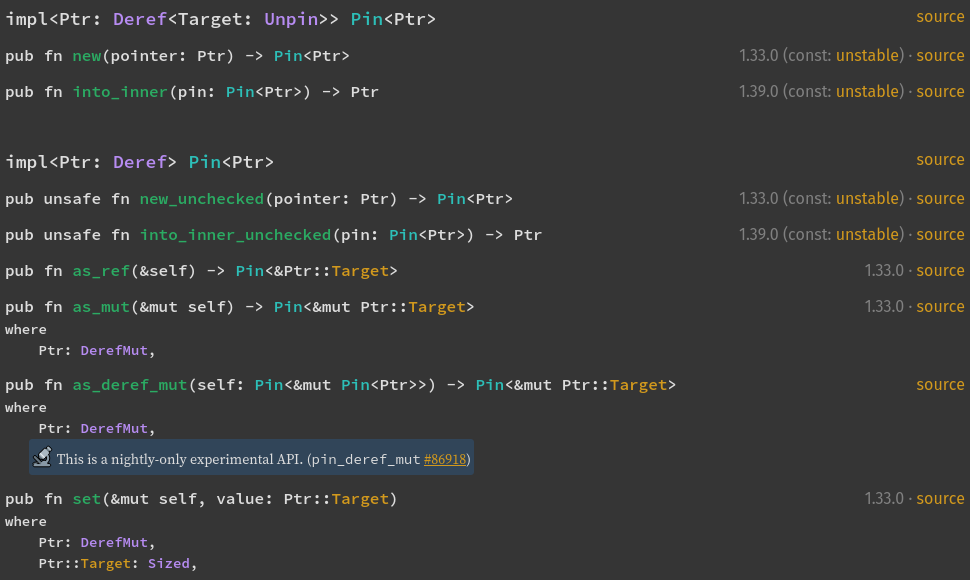
Task: Click DerefMut trait under as_mut where clause
Action: [114, 351]
